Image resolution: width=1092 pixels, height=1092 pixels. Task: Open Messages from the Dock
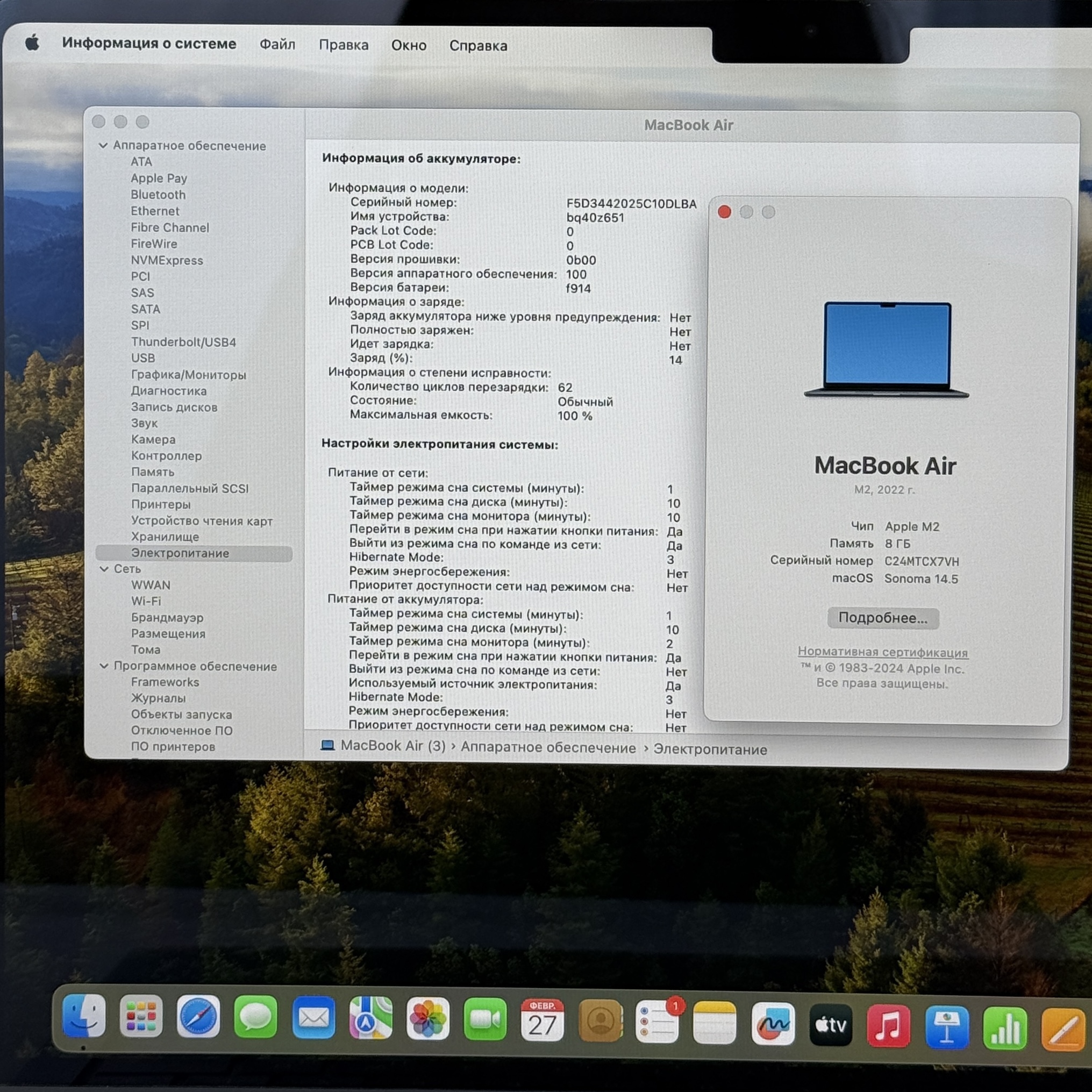(255, 1017)
